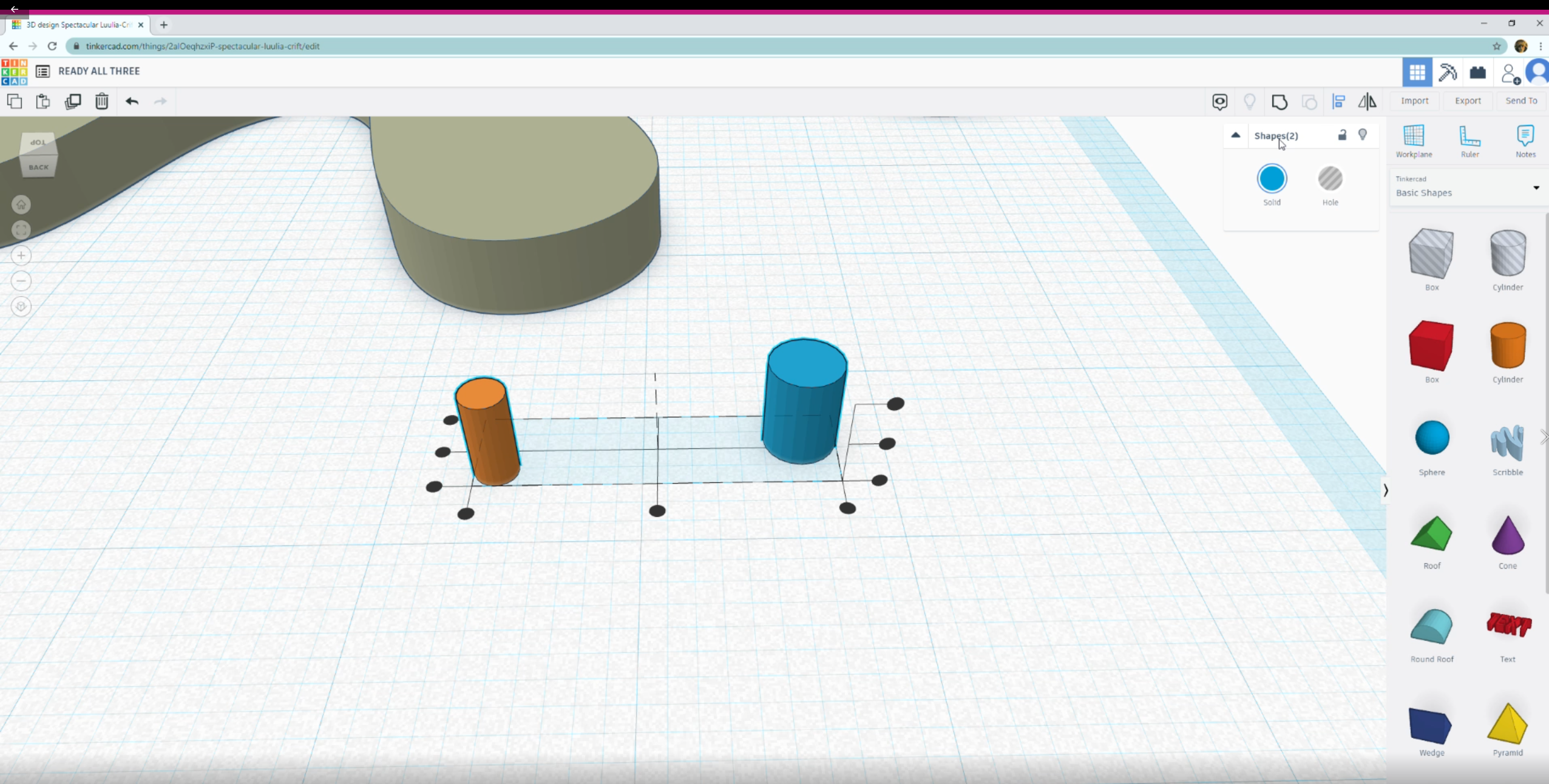Click Home view icon
The width and height of the screenshot is (1549, 784).
click(x=21, y=204)
